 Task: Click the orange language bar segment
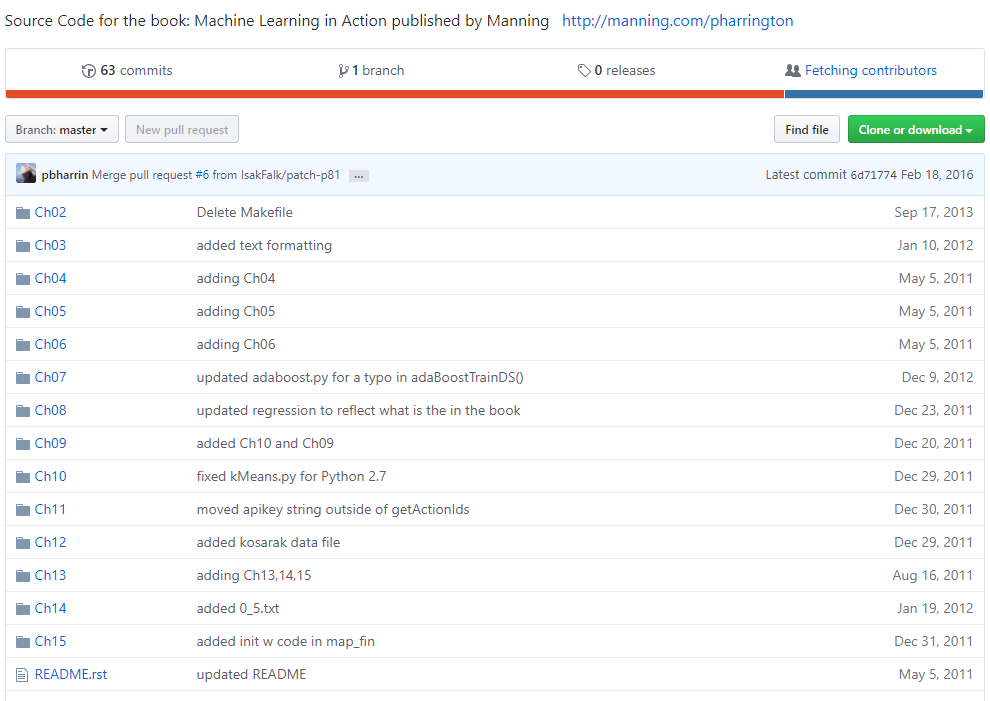[395, 94]
